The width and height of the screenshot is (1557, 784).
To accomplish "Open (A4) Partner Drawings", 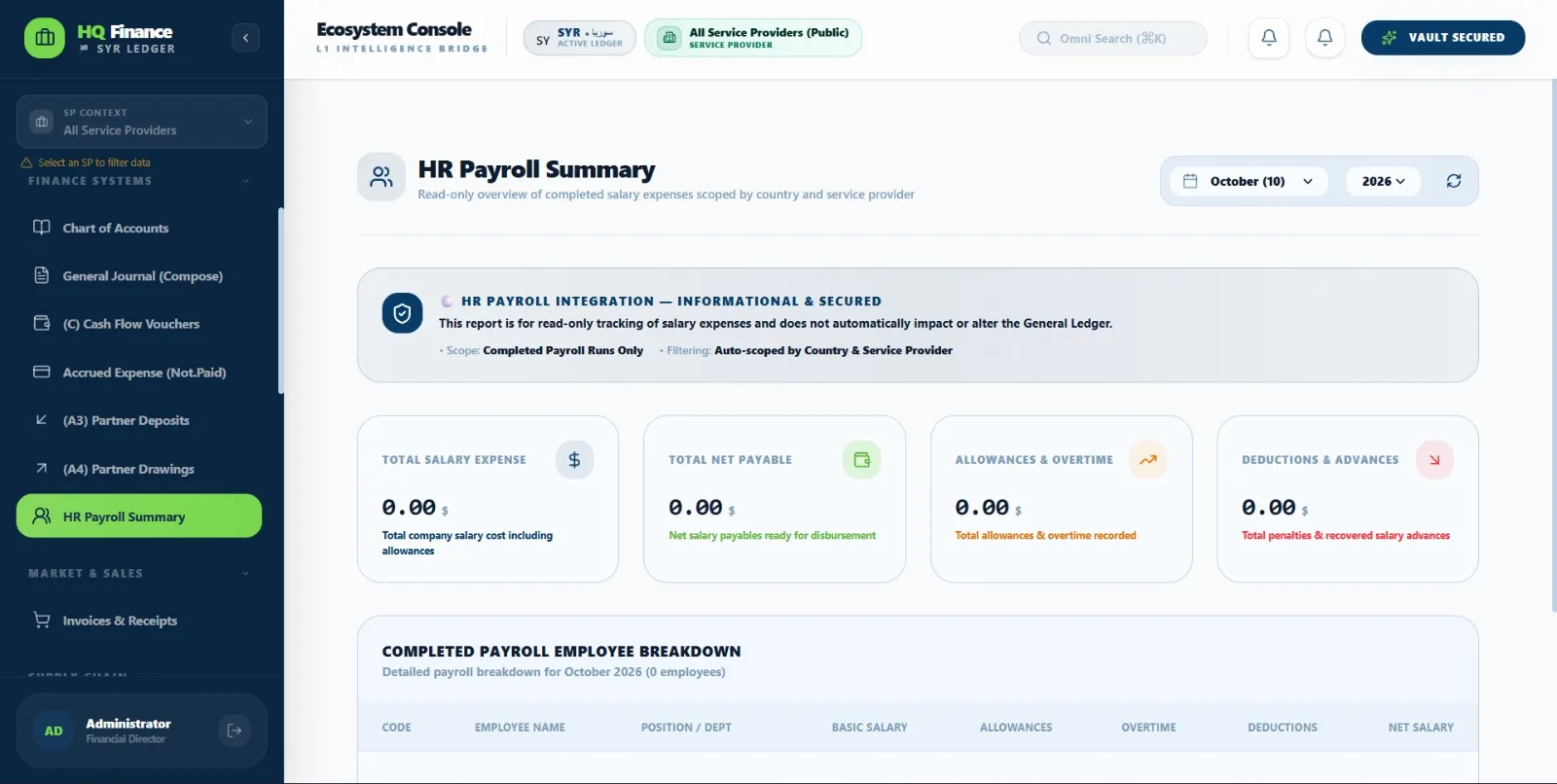I will [x=139, y=469].
